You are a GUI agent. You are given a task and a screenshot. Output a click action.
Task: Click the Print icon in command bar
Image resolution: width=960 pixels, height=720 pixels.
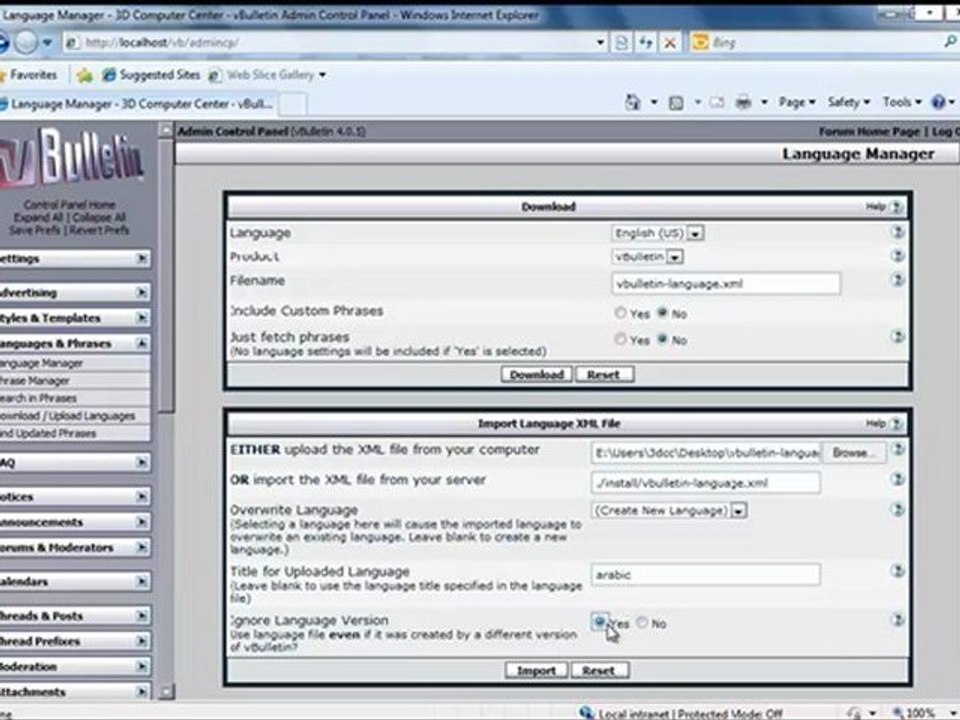743,102
